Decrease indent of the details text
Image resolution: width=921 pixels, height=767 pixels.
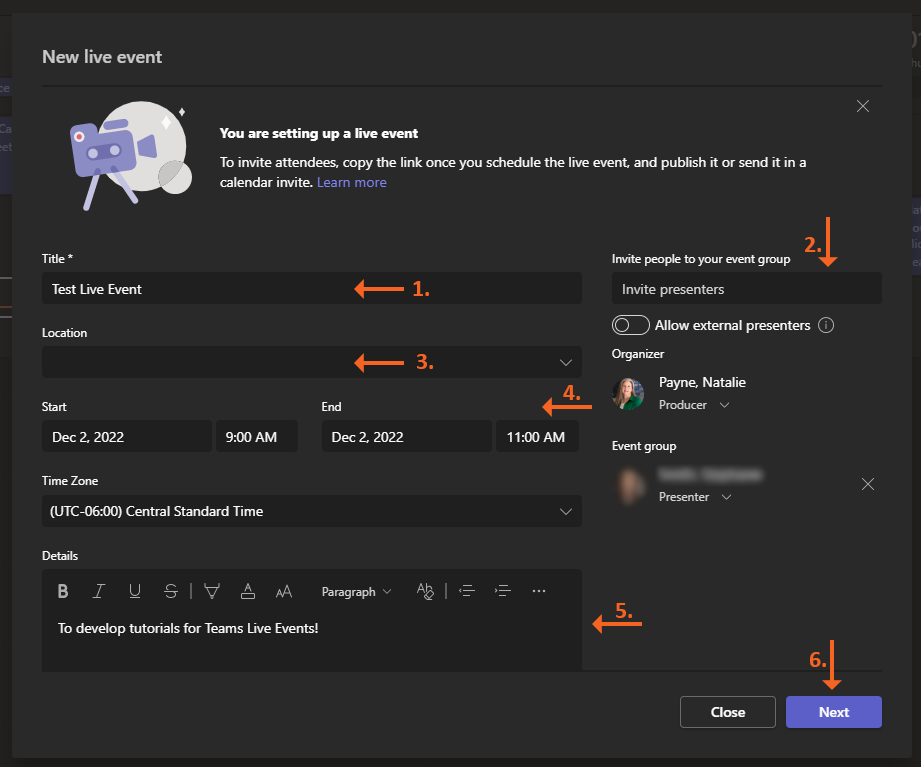(x=466, y=591)
